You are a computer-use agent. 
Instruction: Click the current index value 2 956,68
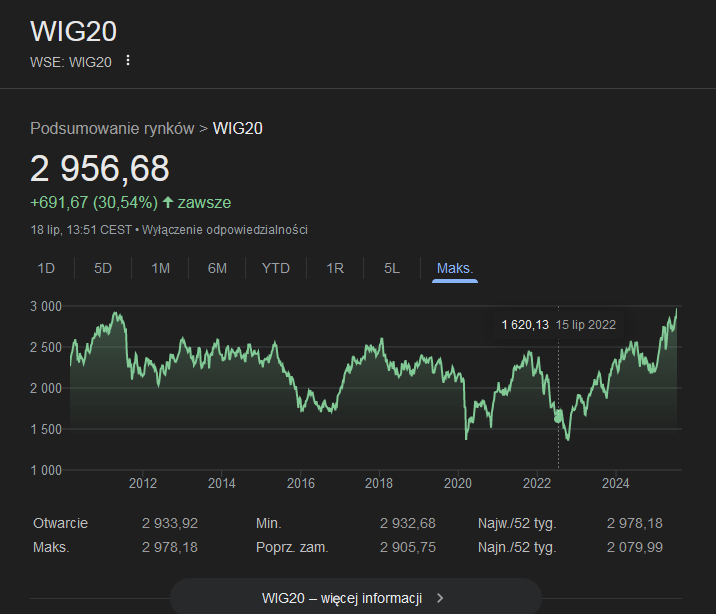pyautogui.click(x=100, y=168)
